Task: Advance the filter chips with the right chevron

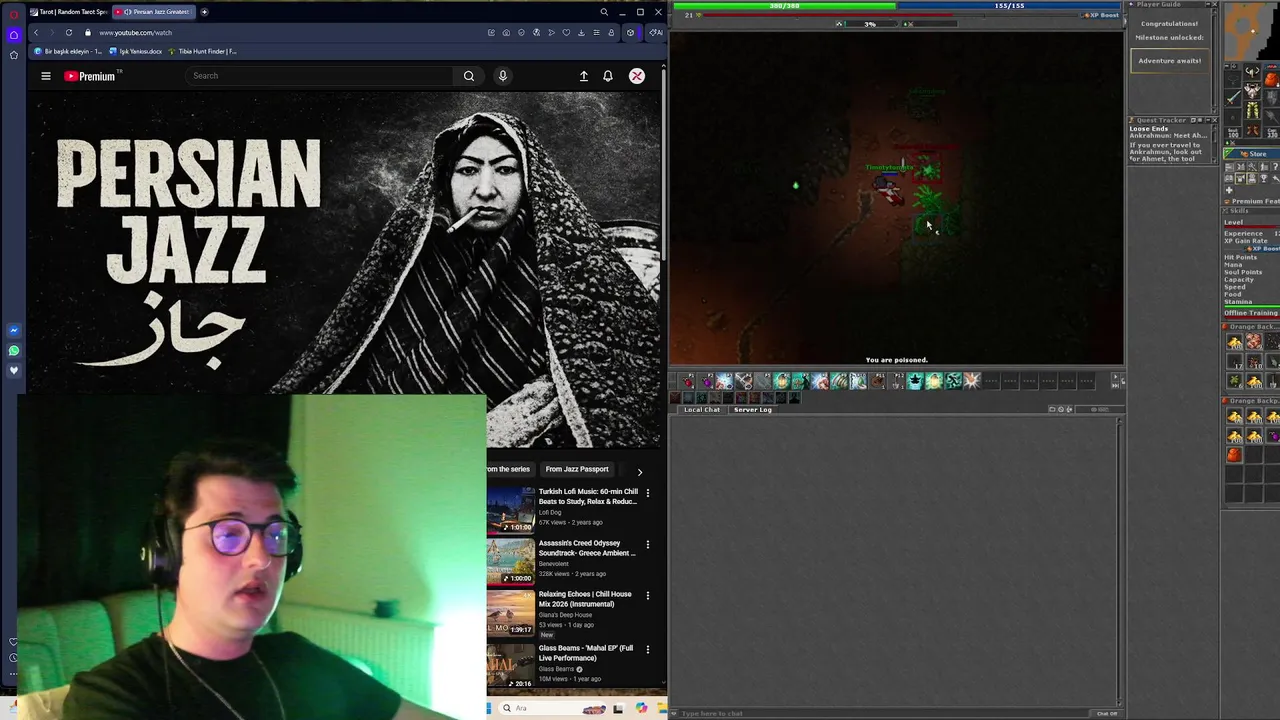Action: [640, 471]
